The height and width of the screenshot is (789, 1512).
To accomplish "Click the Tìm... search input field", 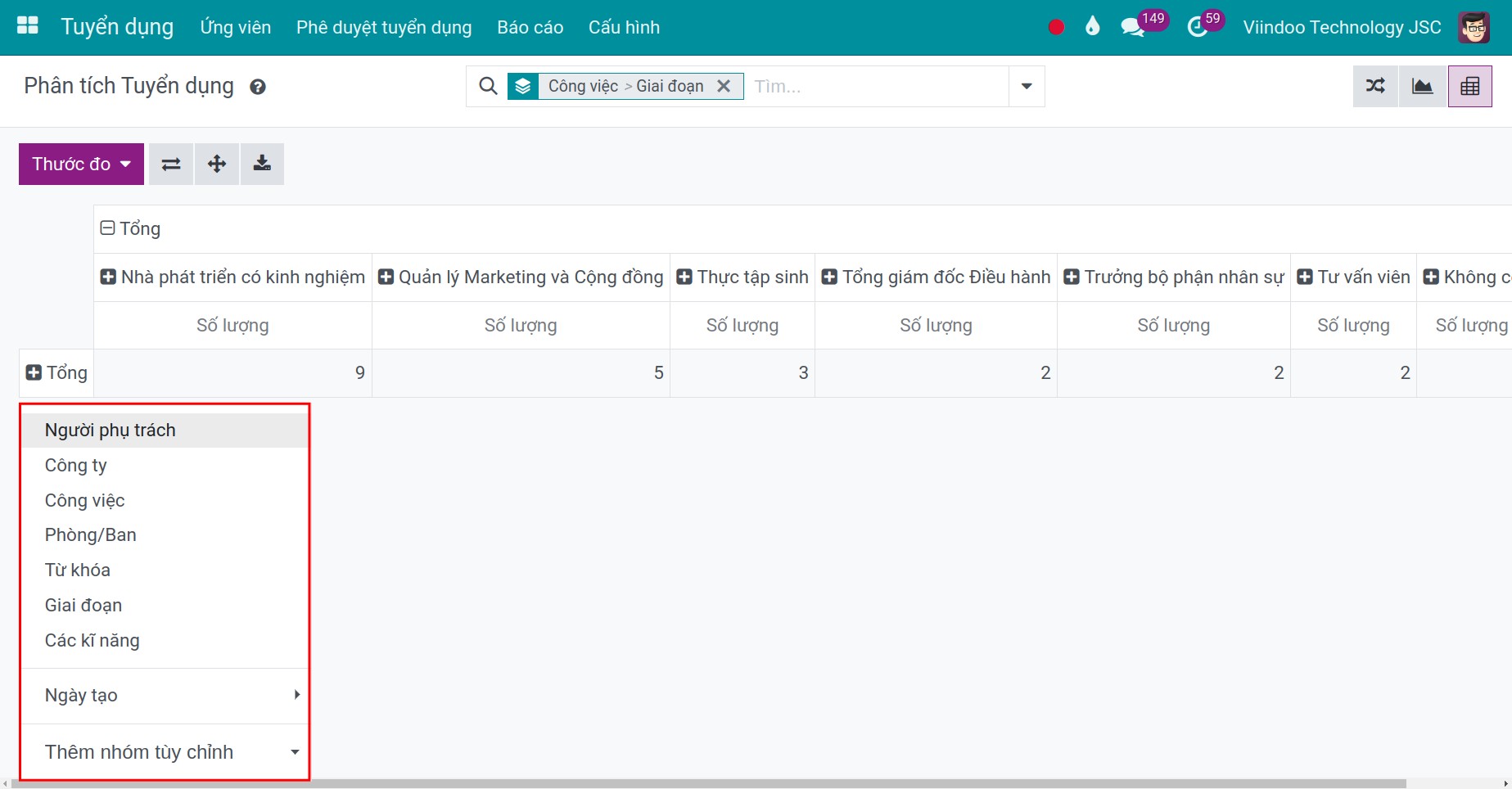I will (878, 86).
